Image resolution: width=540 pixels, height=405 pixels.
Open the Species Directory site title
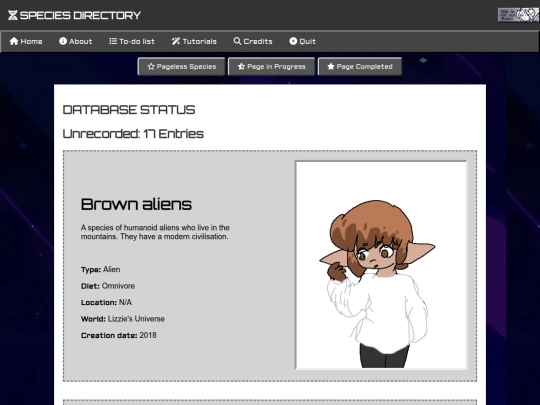[80, 15]
